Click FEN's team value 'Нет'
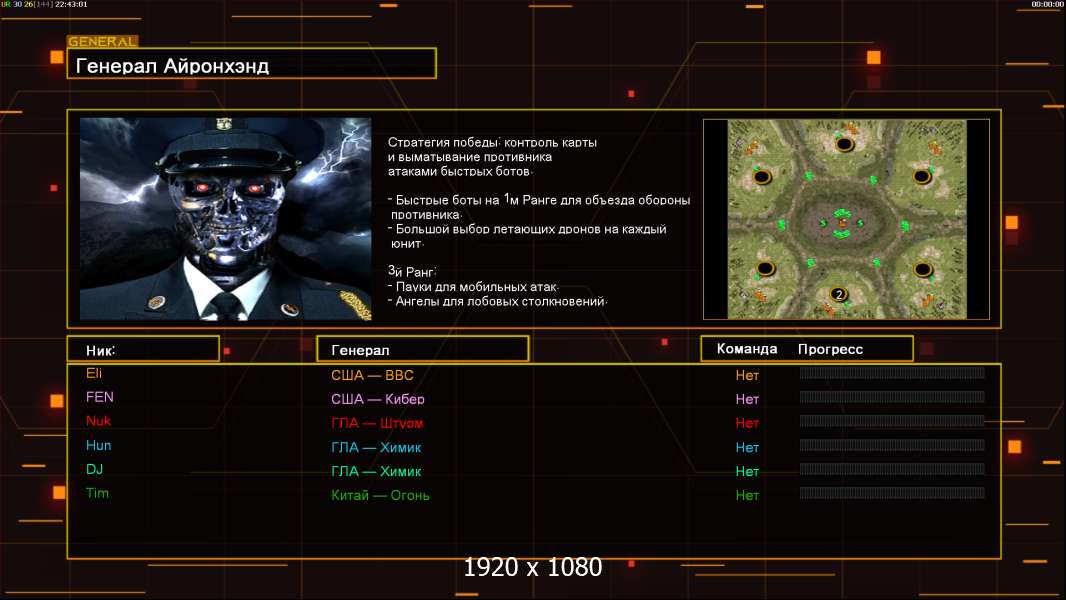This screenshot has height=600, width=1066. coord(746,399)
